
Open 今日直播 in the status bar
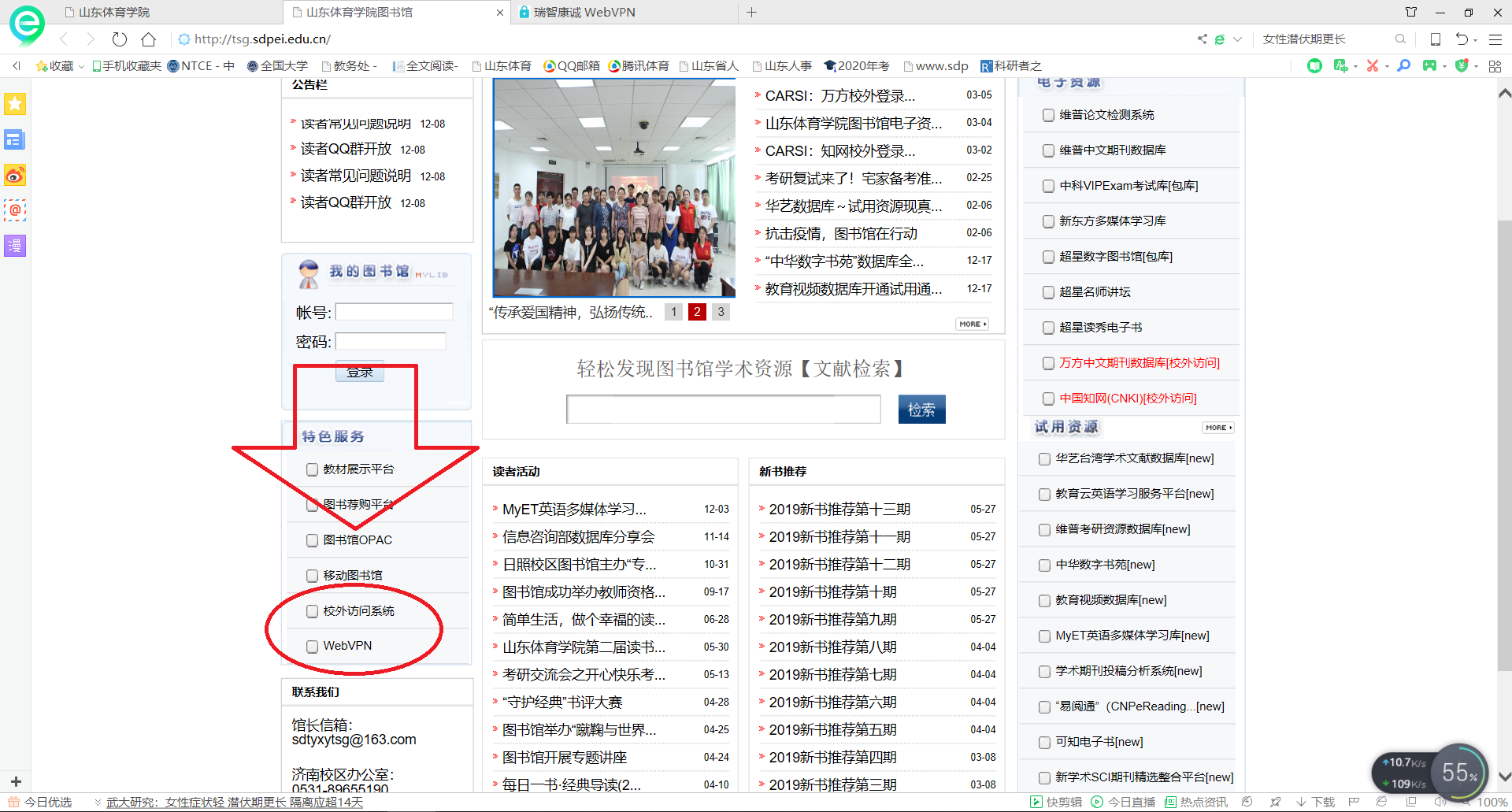click(1123, 802)
